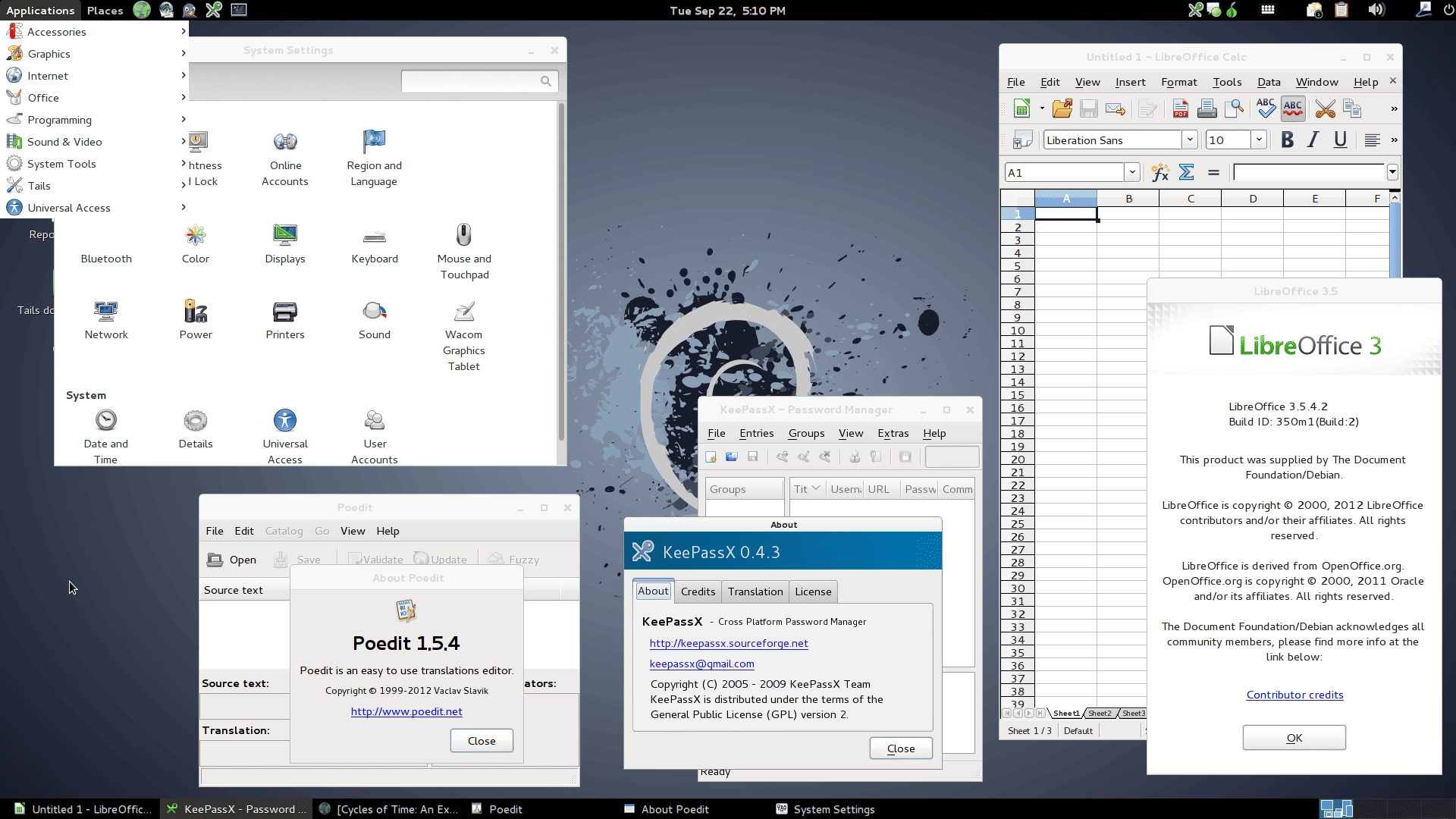1456x819 pixels.
Task: Click the Sum sigma icon in Calc
Action: tap(1187, 173)
